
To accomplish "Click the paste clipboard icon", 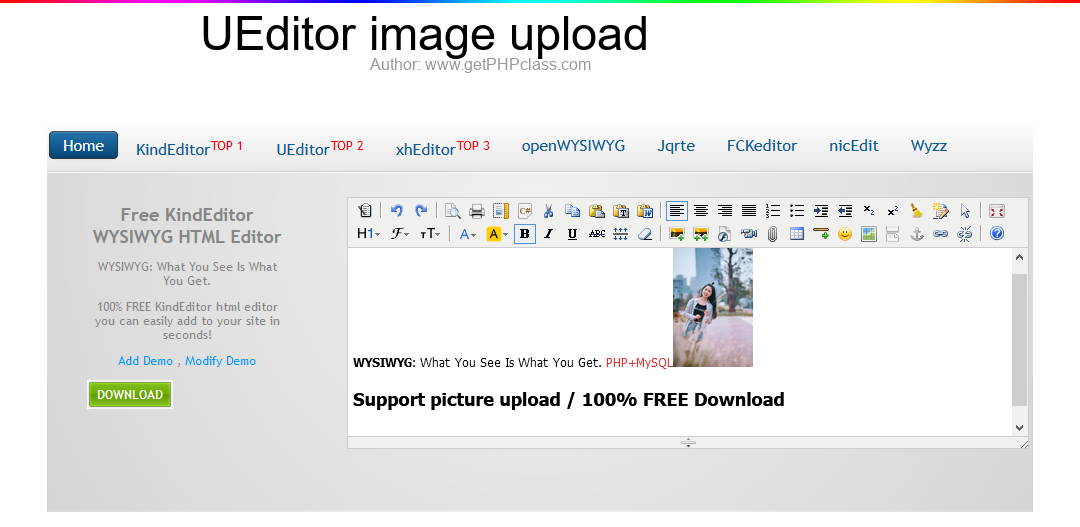I will pos(597,211).
